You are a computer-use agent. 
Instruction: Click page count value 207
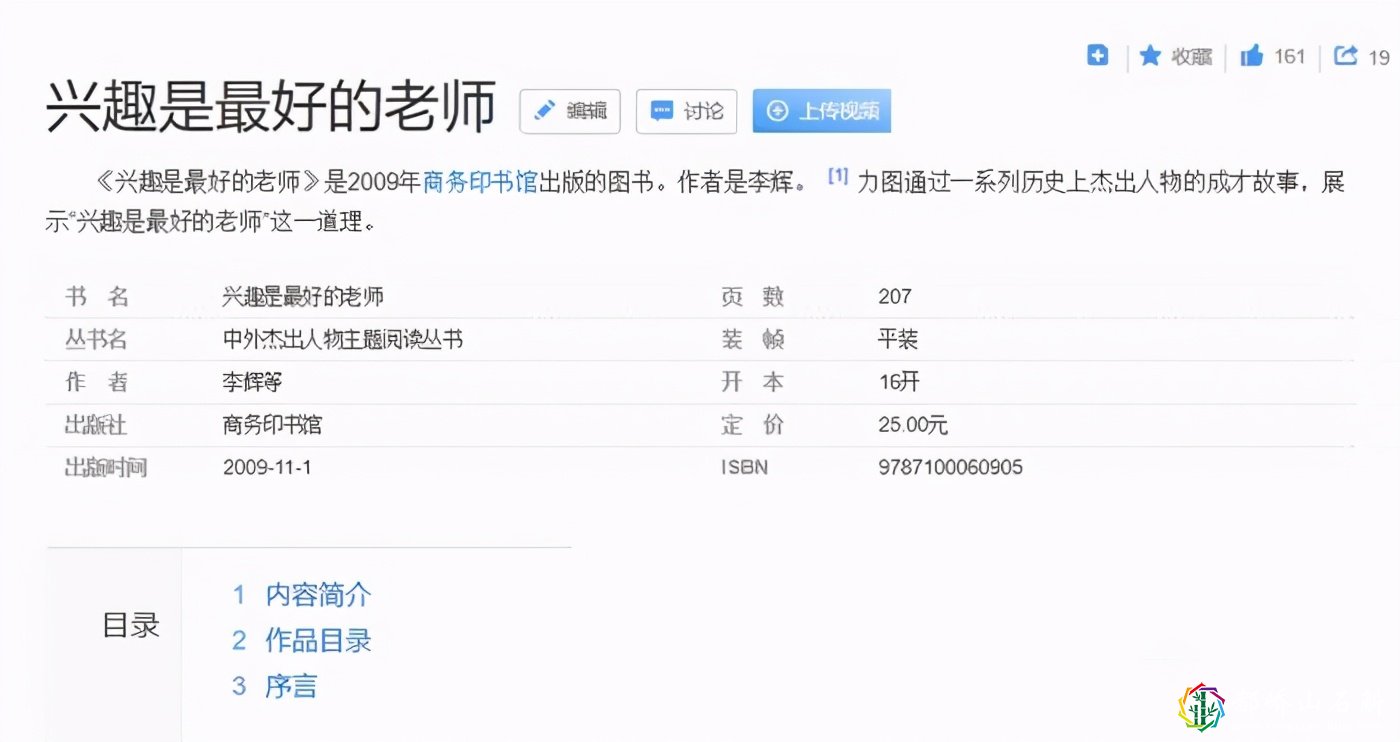895,297
